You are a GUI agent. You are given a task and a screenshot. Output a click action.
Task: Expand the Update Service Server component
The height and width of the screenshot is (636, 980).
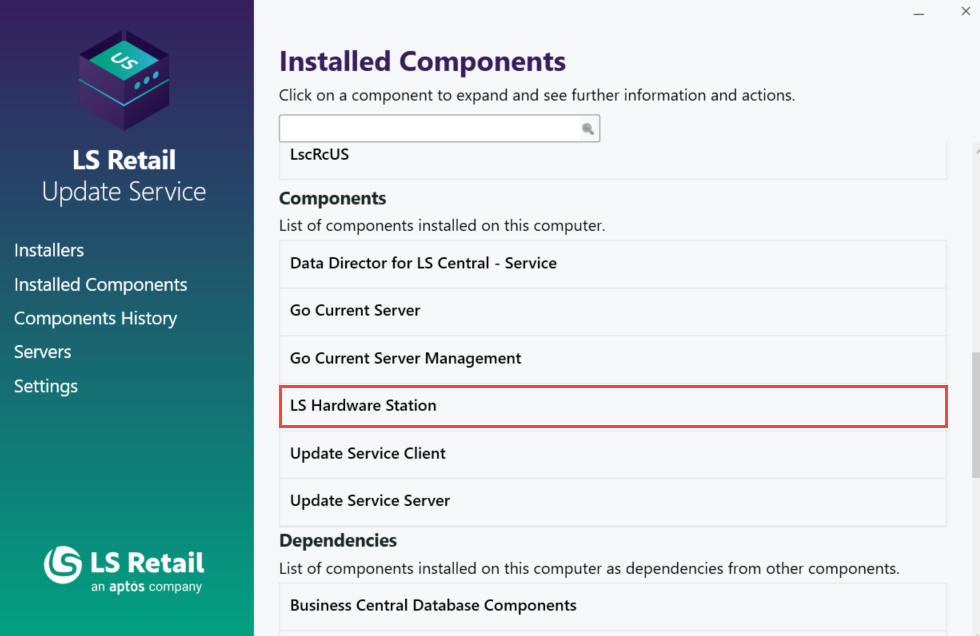(x=612, y=501)
